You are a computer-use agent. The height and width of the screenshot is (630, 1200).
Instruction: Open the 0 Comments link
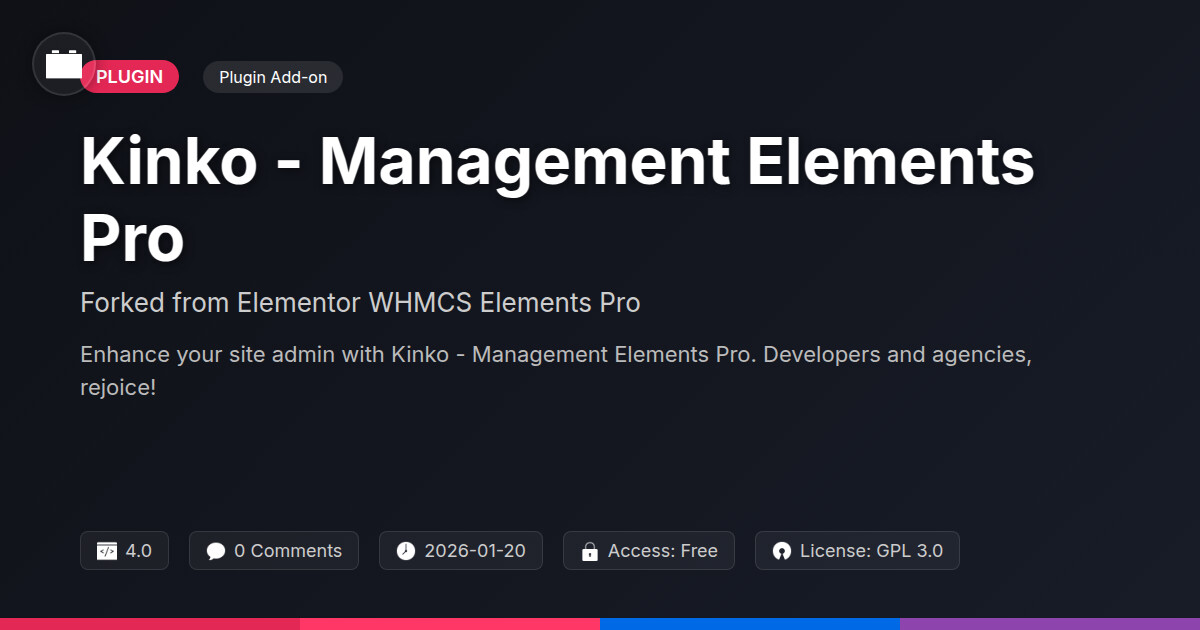[x=288, y=551]
